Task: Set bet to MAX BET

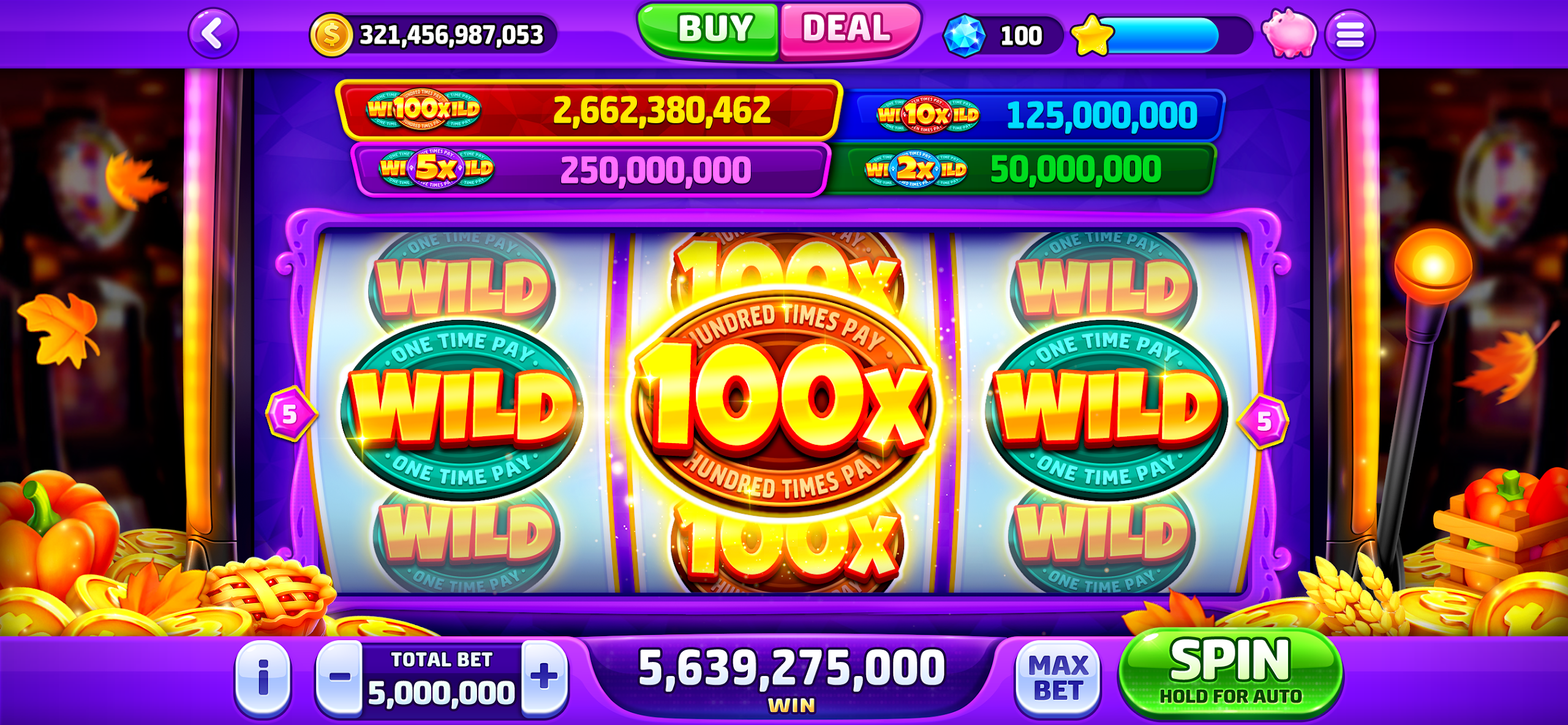Action: tap(1058, 678)
